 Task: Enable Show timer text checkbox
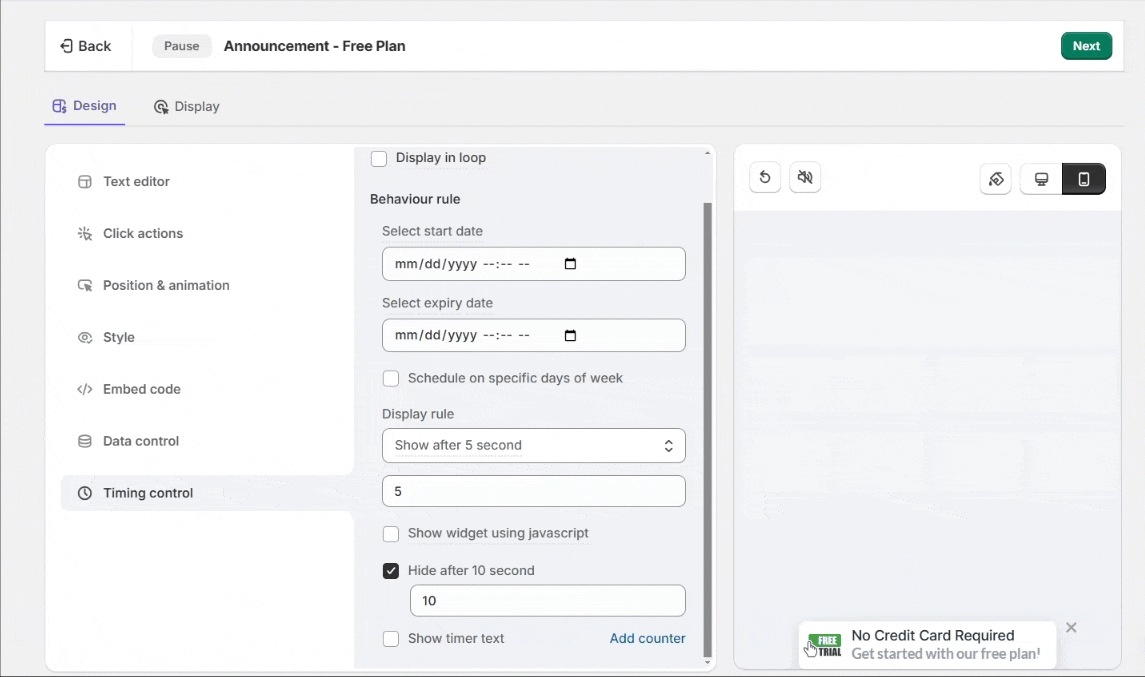coord(391,639)
